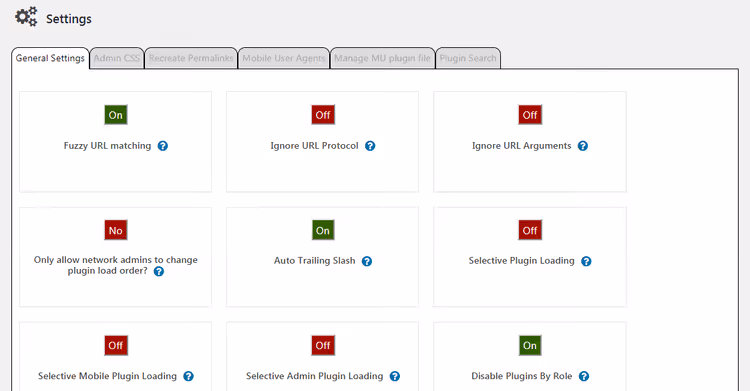This screenshot has height=391, width=750.
Task: Toggle Disable Plugins By Role On button
Action: click(x=530, y=346)
